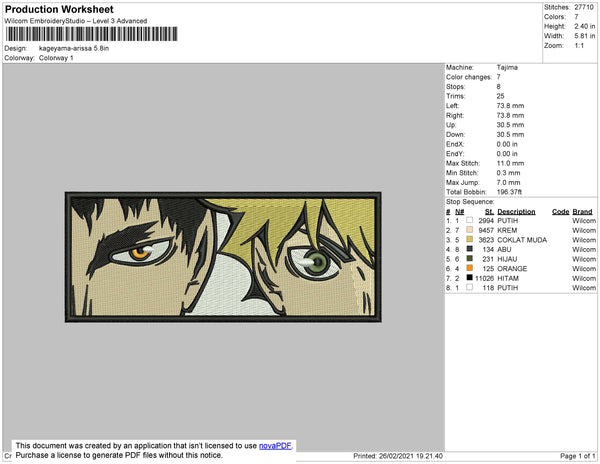This screenshot has height=464, width=600.
Task: Click the EndX value '0.00 in'
Action: click(507, 144)
